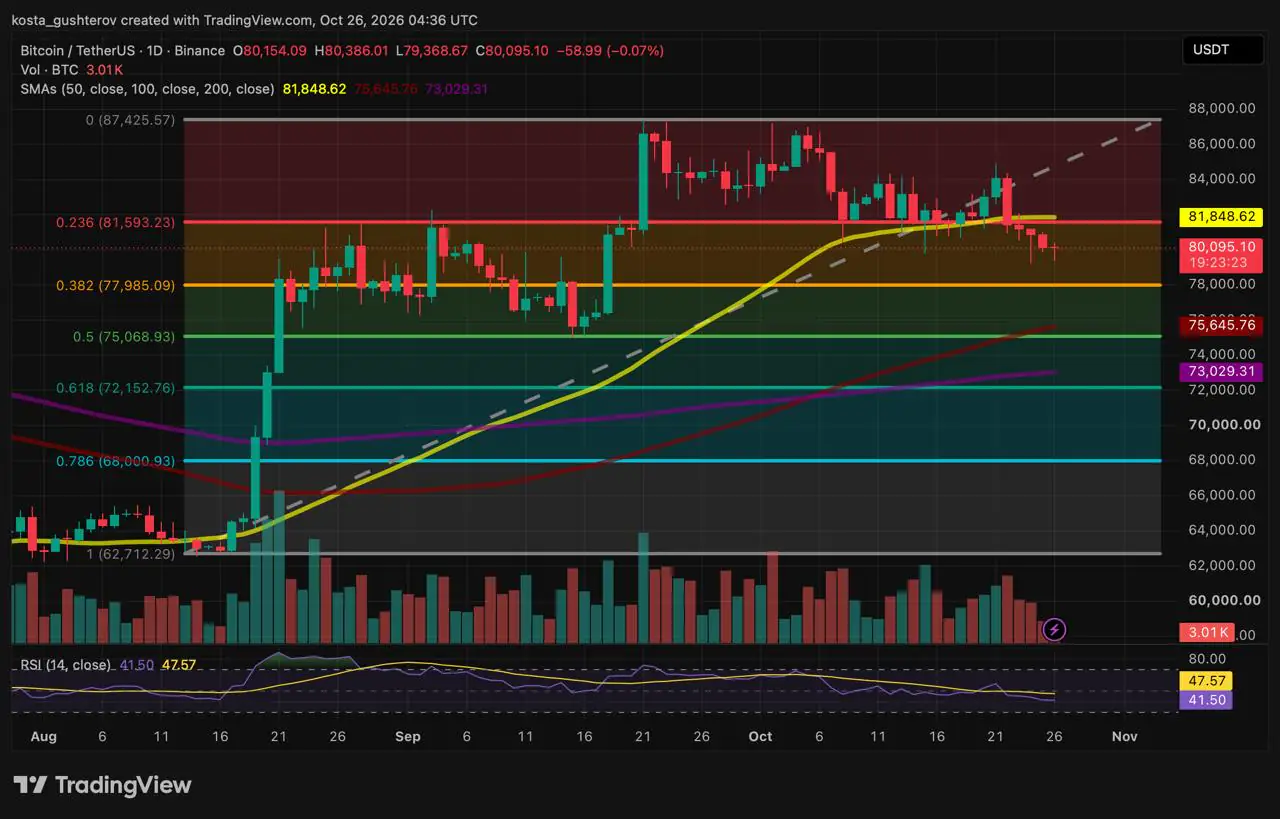Screen dimensions: 1280x819
Task: Select the RSI (14, close) legend
Action: [x=64, y=664]
